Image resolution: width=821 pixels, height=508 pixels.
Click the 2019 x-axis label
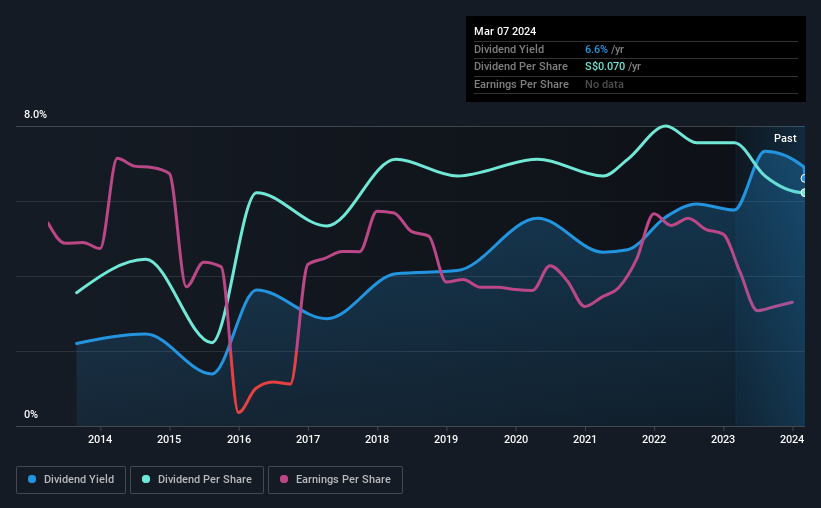446,439
